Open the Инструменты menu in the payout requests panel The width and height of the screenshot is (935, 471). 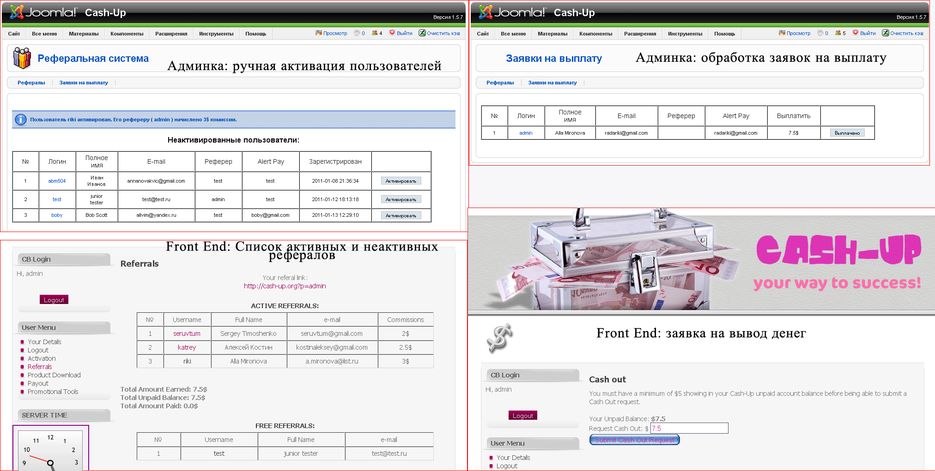coord(685,34)
